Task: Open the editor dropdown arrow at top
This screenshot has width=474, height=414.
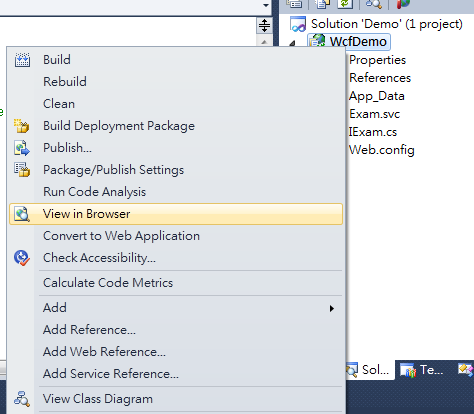Action: point(266,5)
